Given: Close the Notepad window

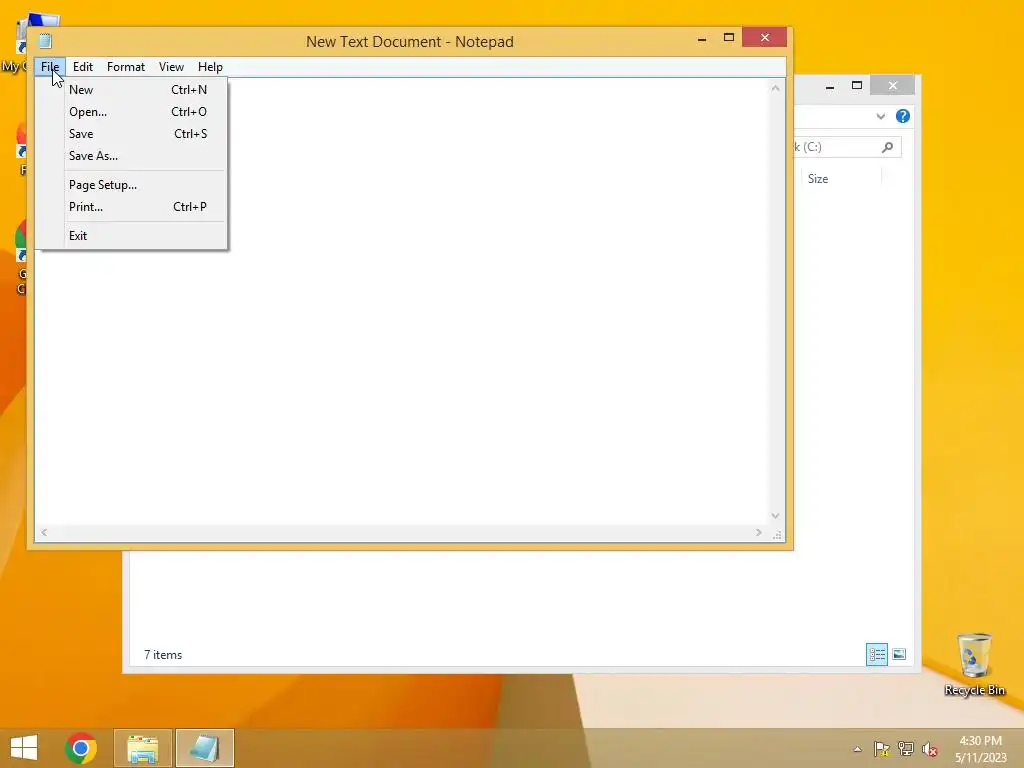Looking at the screenshot, I should 765,38.
